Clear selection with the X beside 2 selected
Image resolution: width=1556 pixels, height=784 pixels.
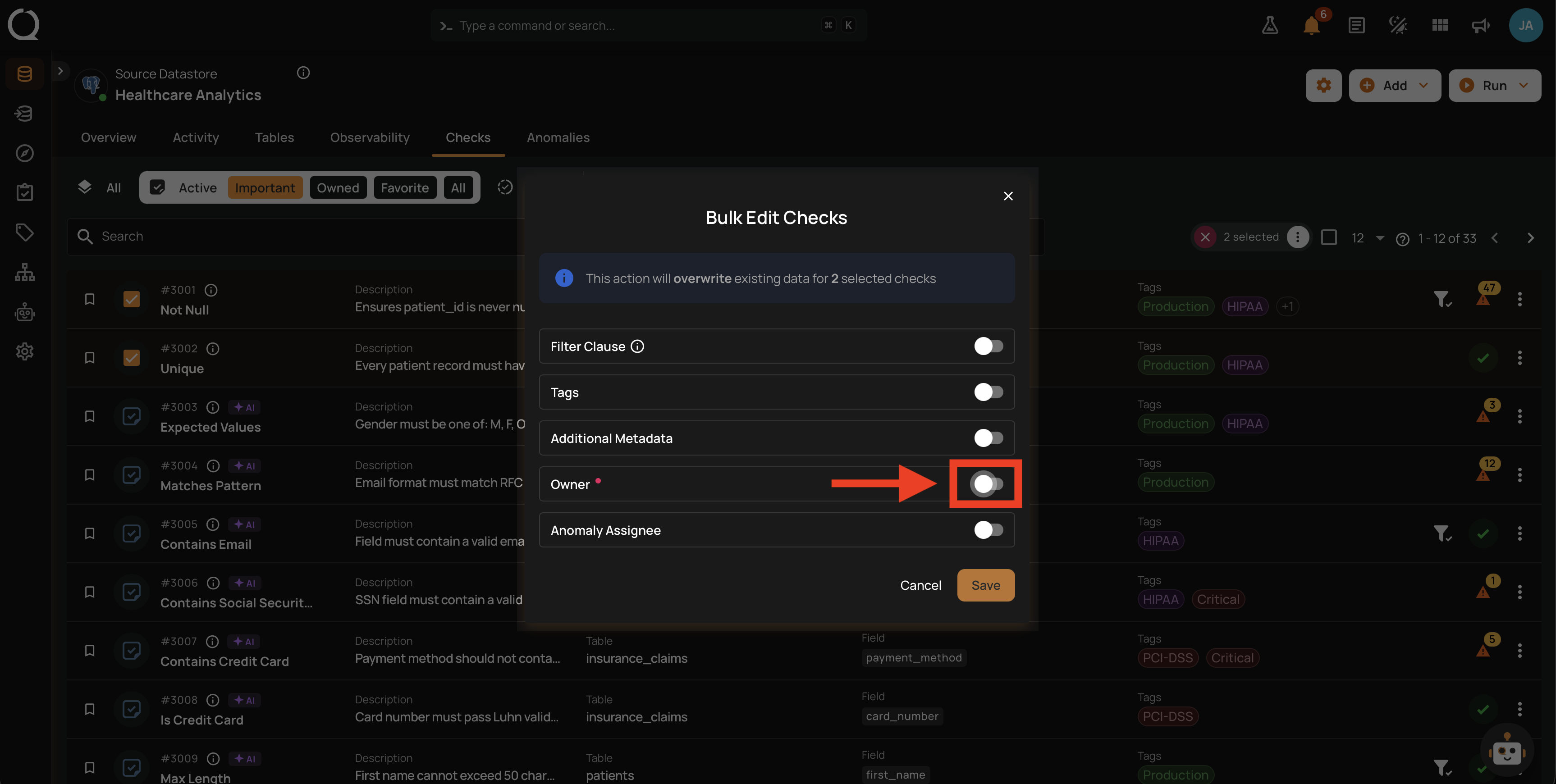click(x=1204, y=237)
